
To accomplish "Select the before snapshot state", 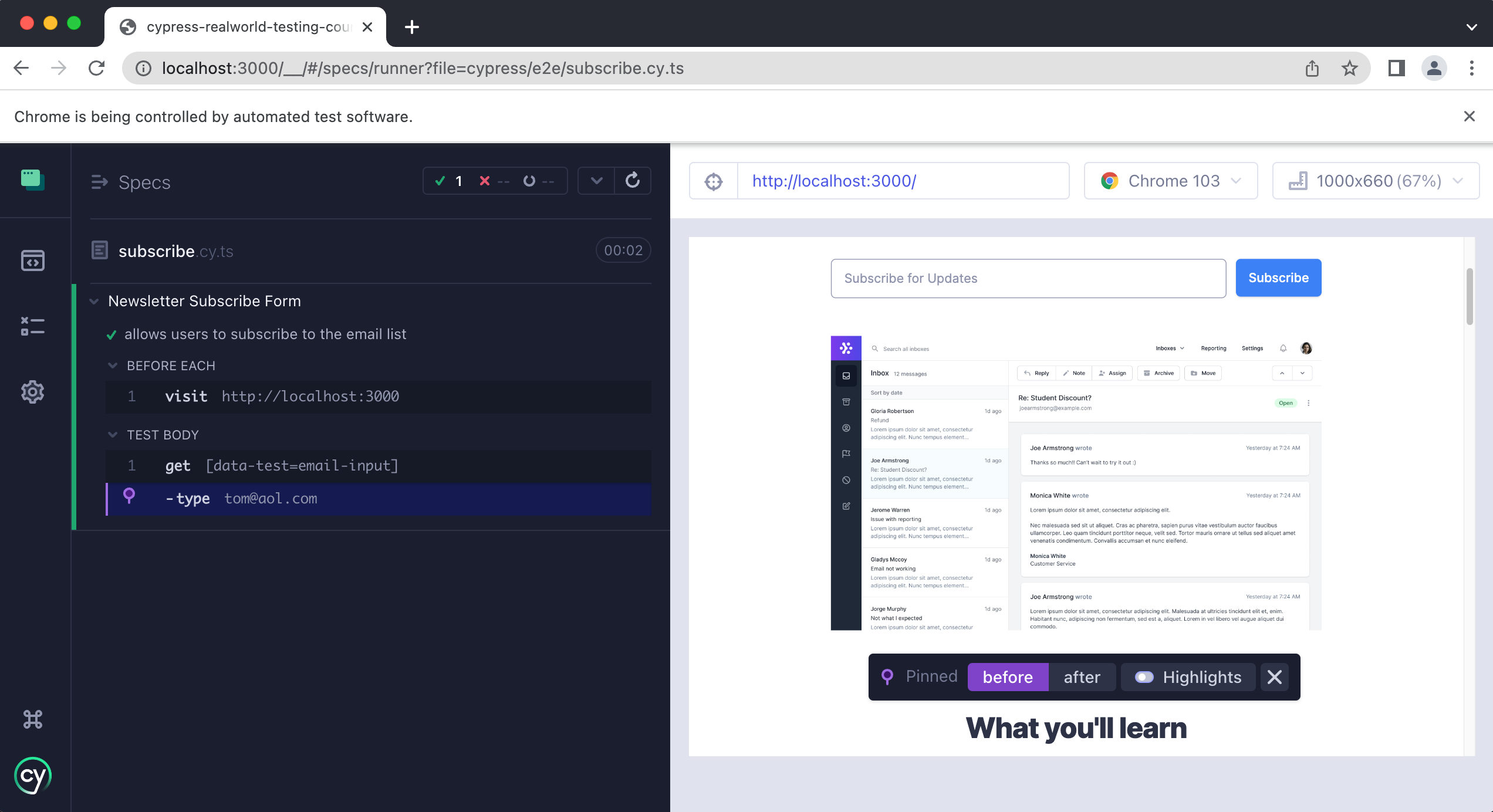I will click(1008, 677).
